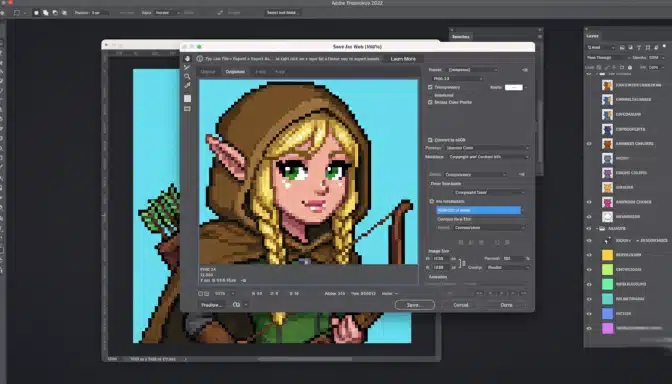Choose Add to Selection icon in options bar
The width and height of the screenshot is (672, 384).
(45, 13)
